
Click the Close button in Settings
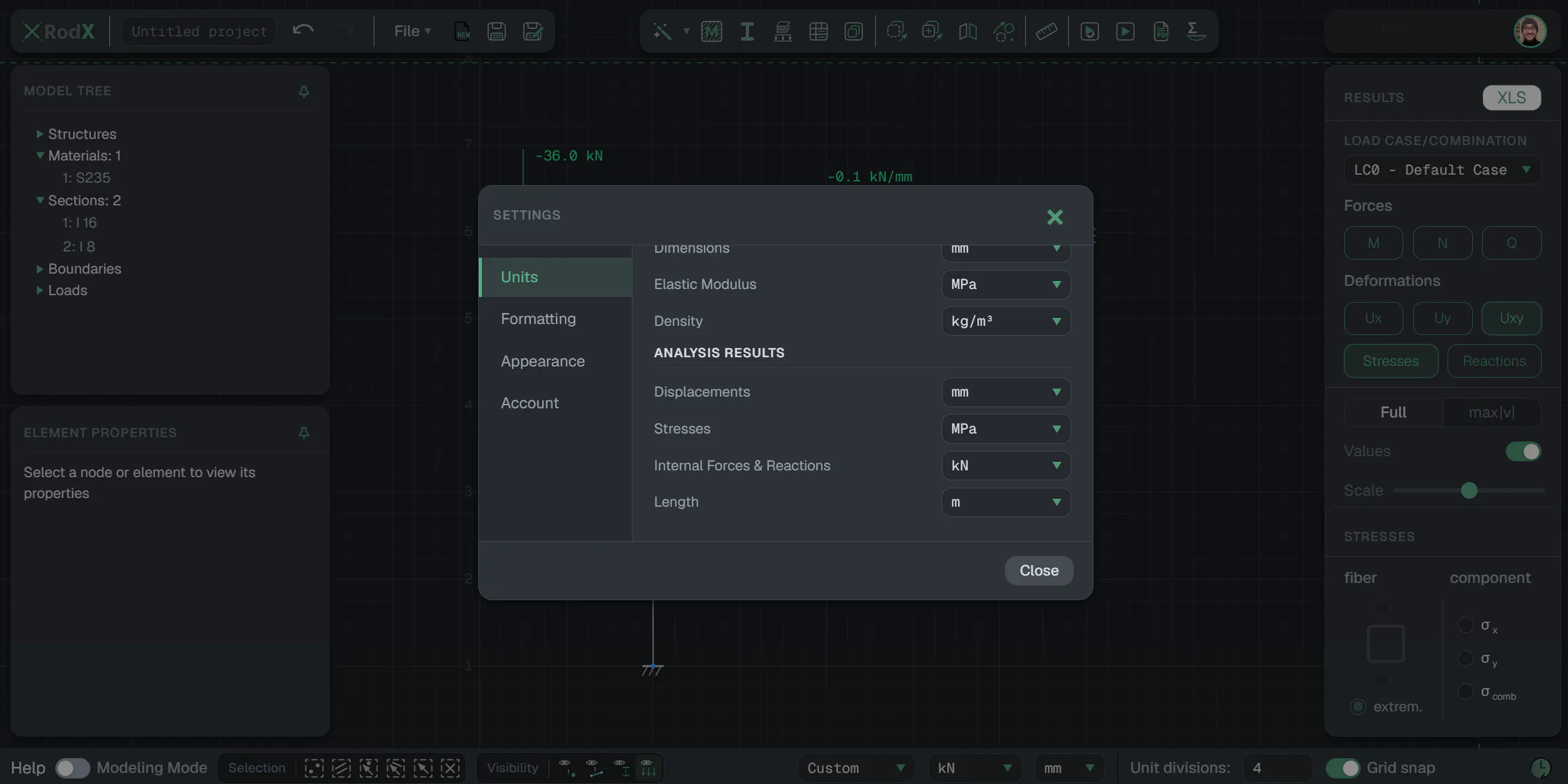point(1039,571)
